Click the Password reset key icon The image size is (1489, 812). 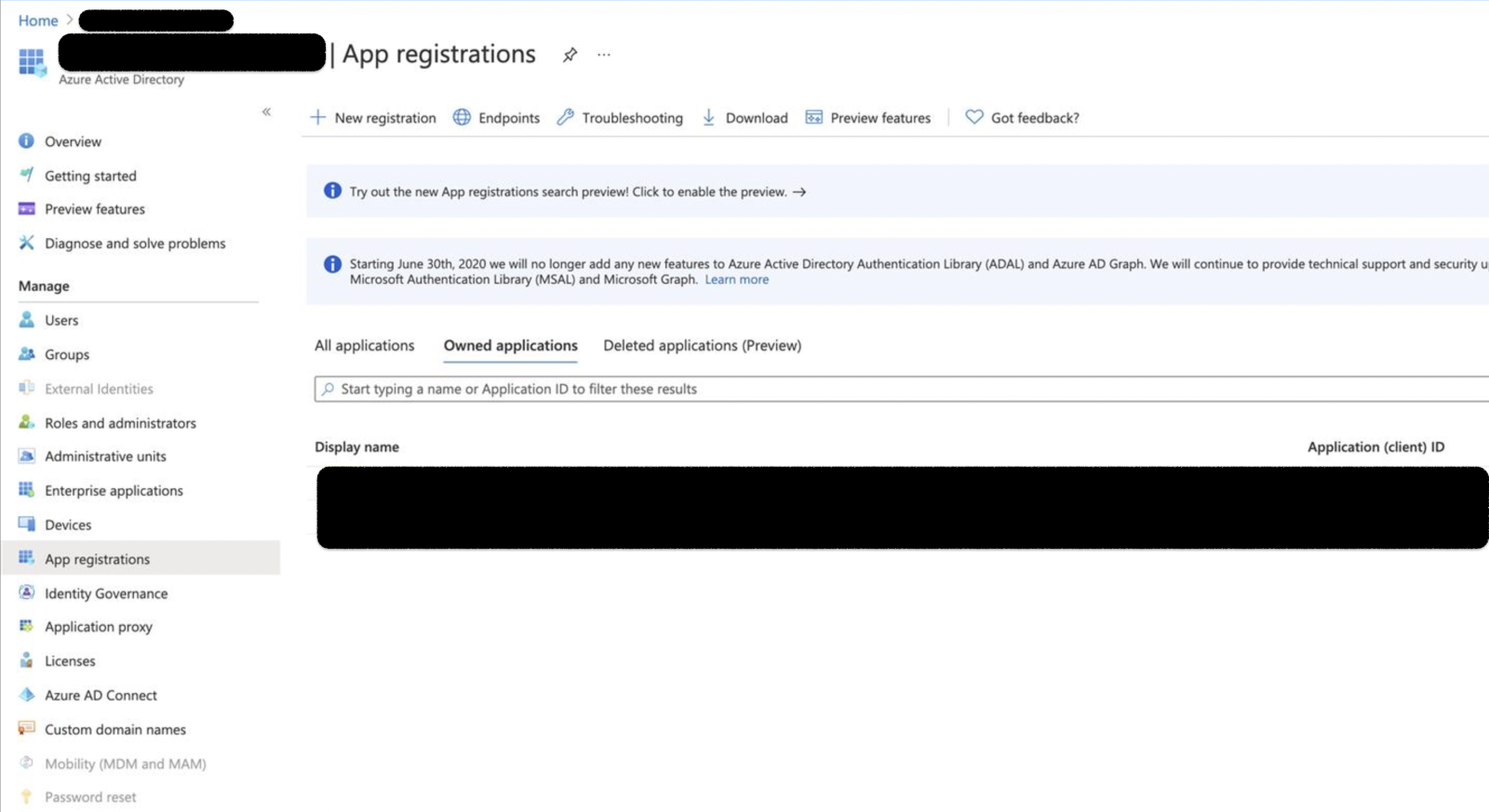pyautogui.click(x=26, y=797)
